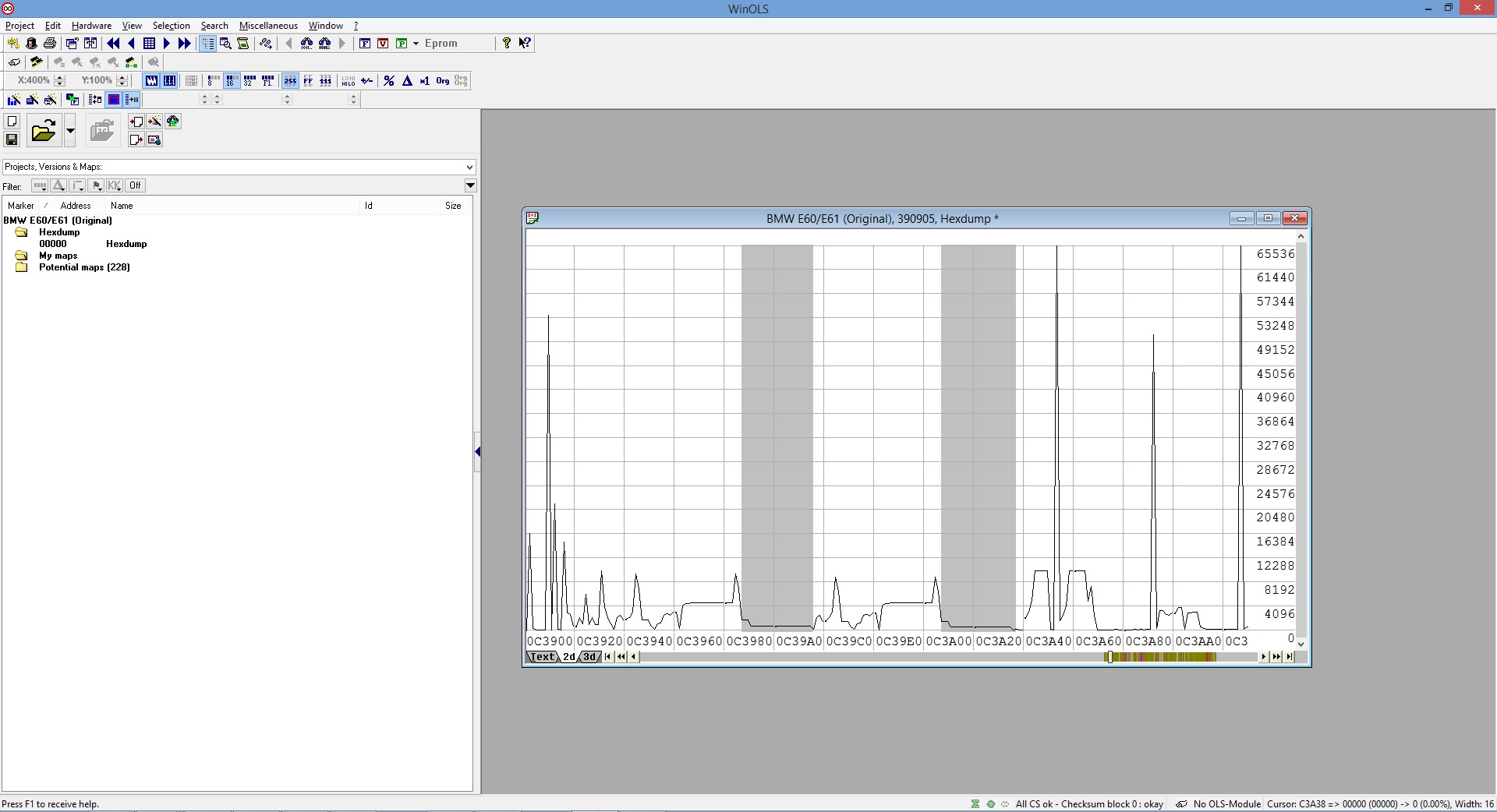1497x812 pixels.
Task: Click the yellow question mark help icon
Action: pyautogui.click(x=507, y=44)
